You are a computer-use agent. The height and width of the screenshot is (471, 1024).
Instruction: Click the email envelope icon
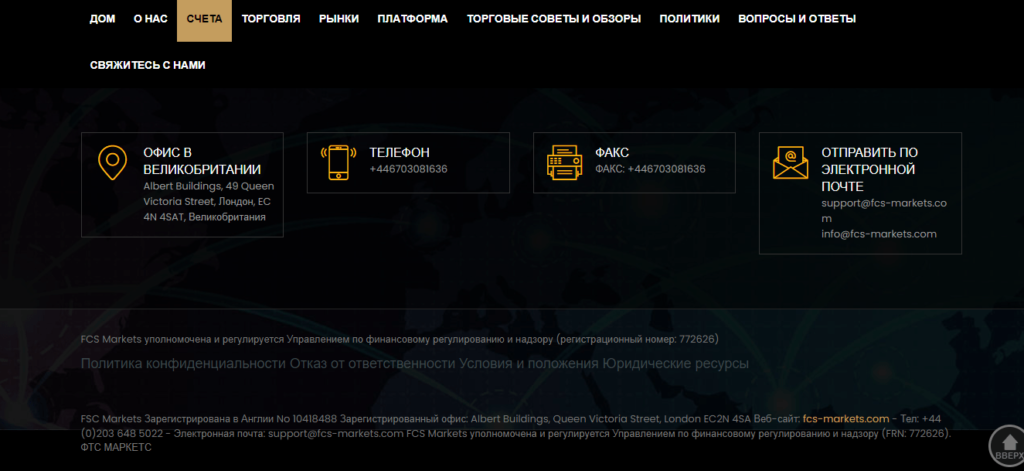(790, 163)
